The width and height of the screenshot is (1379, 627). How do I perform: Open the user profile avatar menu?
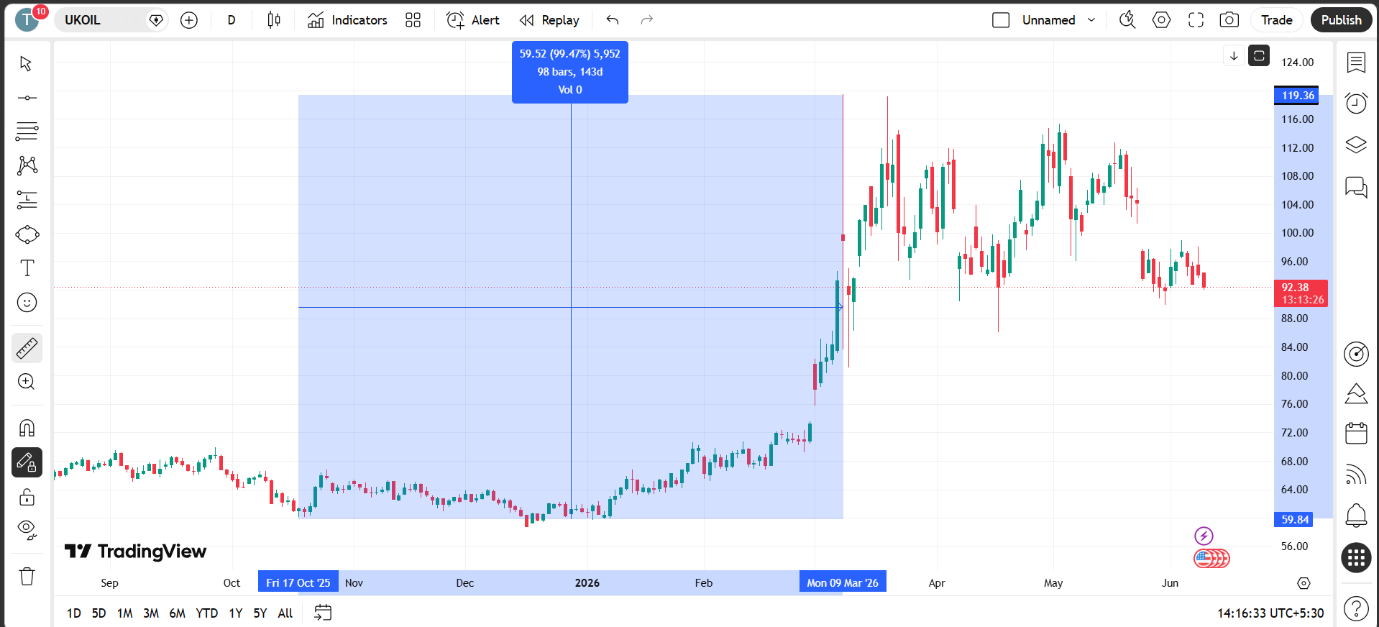pyautogui.click(x=28, y=19)
